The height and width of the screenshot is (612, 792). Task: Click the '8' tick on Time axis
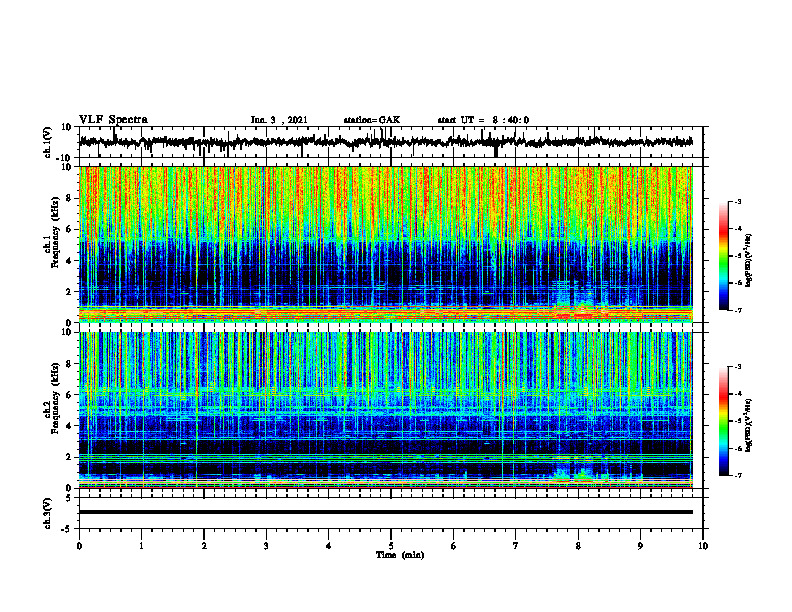(x=578, y=546)
